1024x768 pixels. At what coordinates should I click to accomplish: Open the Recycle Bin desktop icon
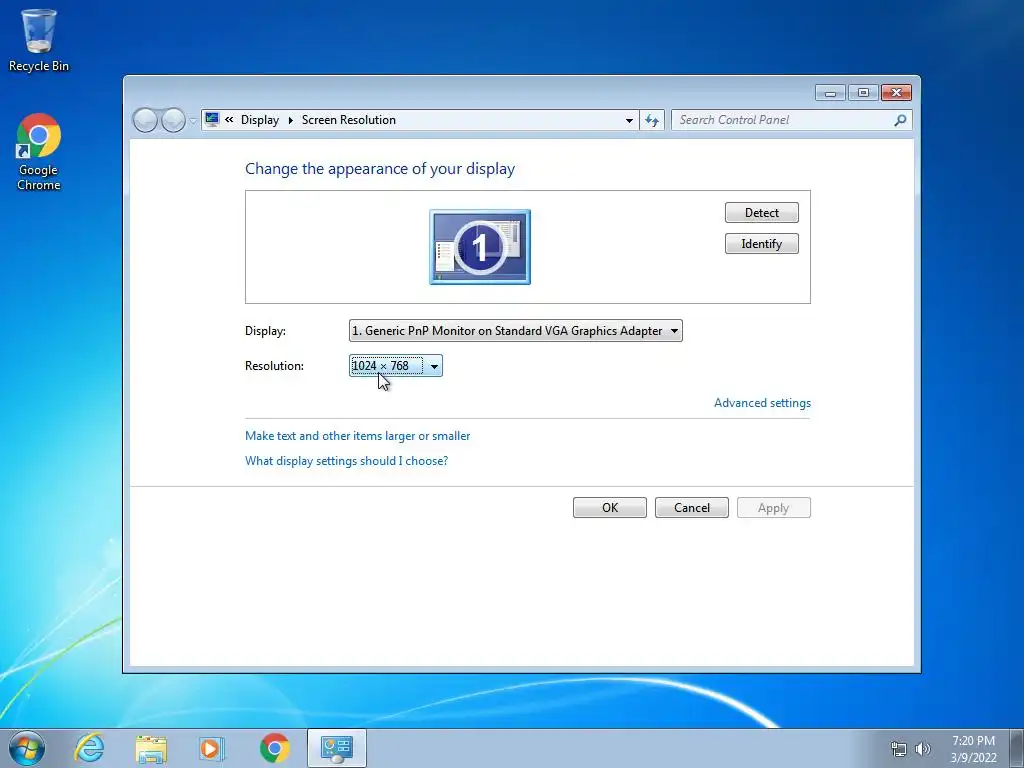coord(39,40)
